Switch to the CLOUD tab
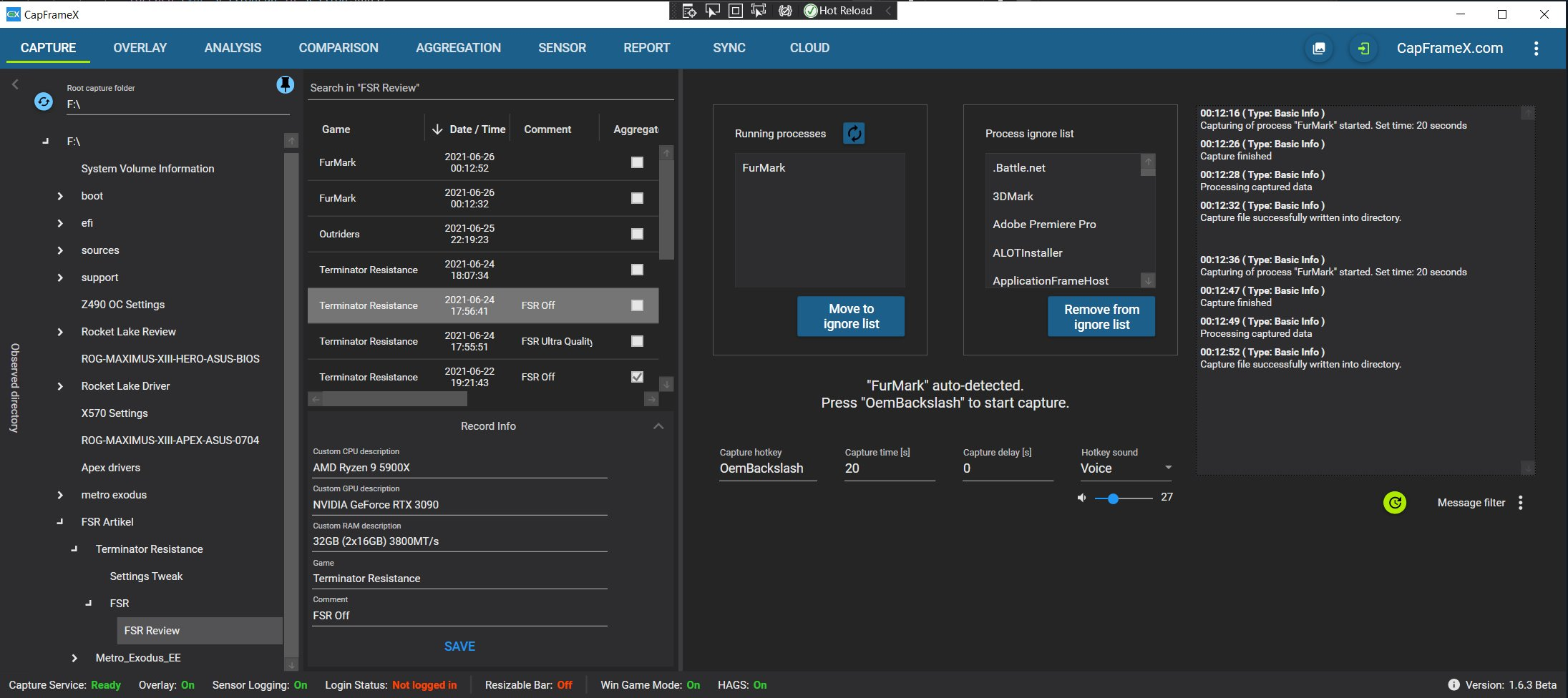The image size is (1568, 698). coord(809,48)
